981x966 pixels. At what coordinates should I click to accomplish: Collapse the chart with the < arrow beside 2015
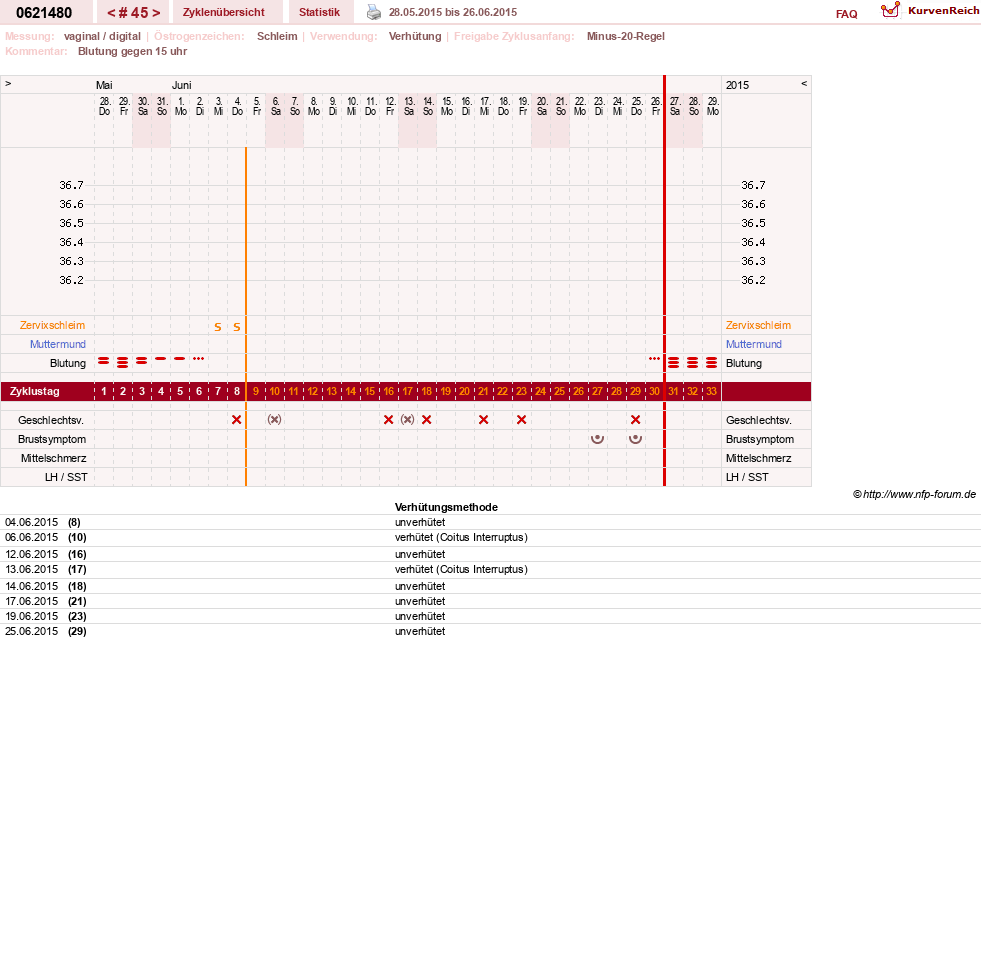pyautogui.click(x=804, y=83)
